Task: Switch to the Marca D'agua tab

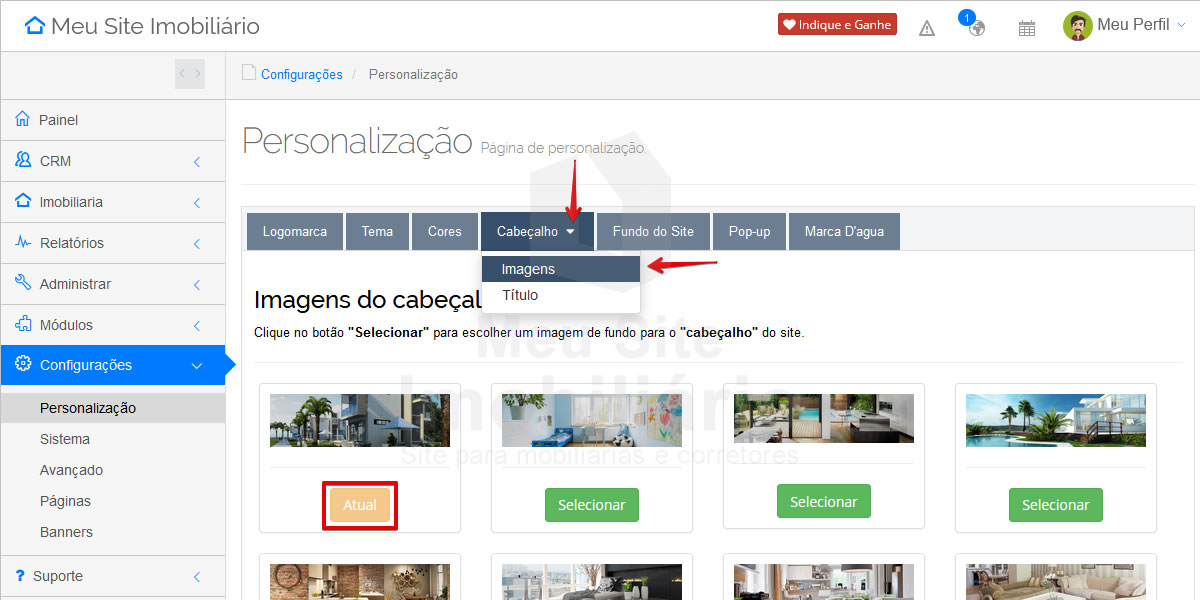Action: (843, 231)
